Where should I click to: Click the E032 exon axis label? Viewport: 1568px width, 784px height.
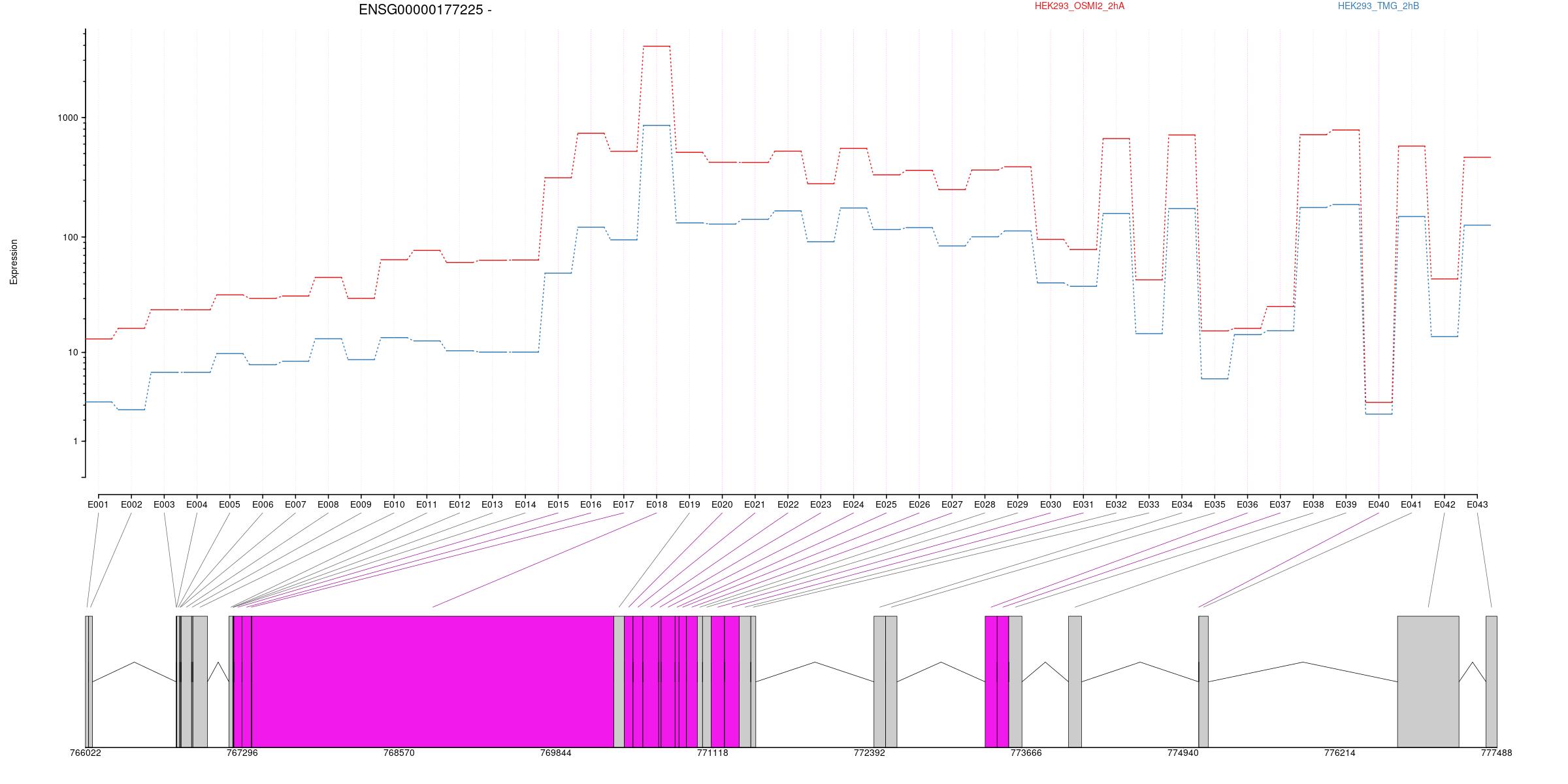pos(1116,504)
